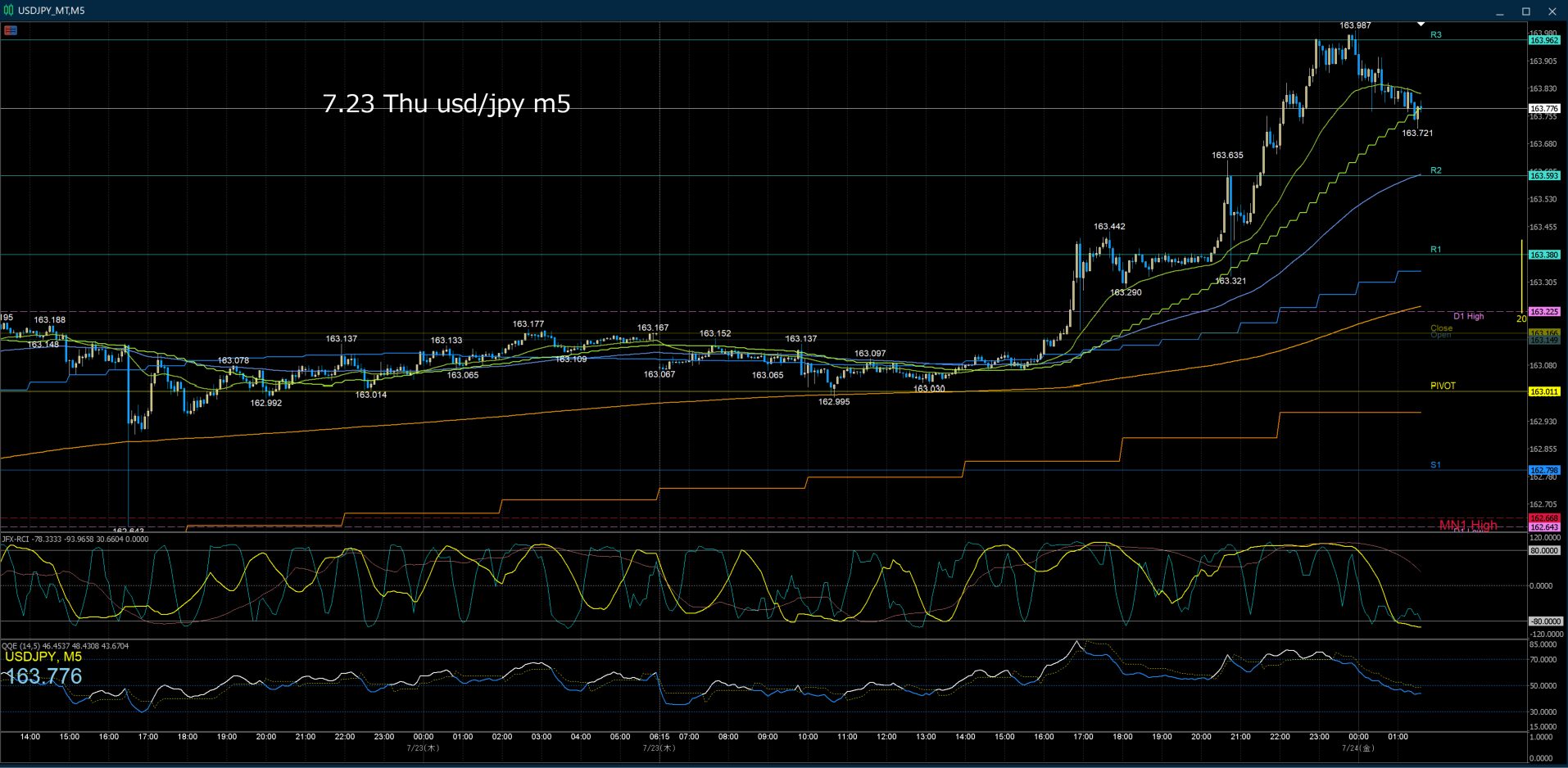Maximize the USDJPY_MT,M5 chart window
The height and width of the screenshot is (768, 1568).
1526,11
